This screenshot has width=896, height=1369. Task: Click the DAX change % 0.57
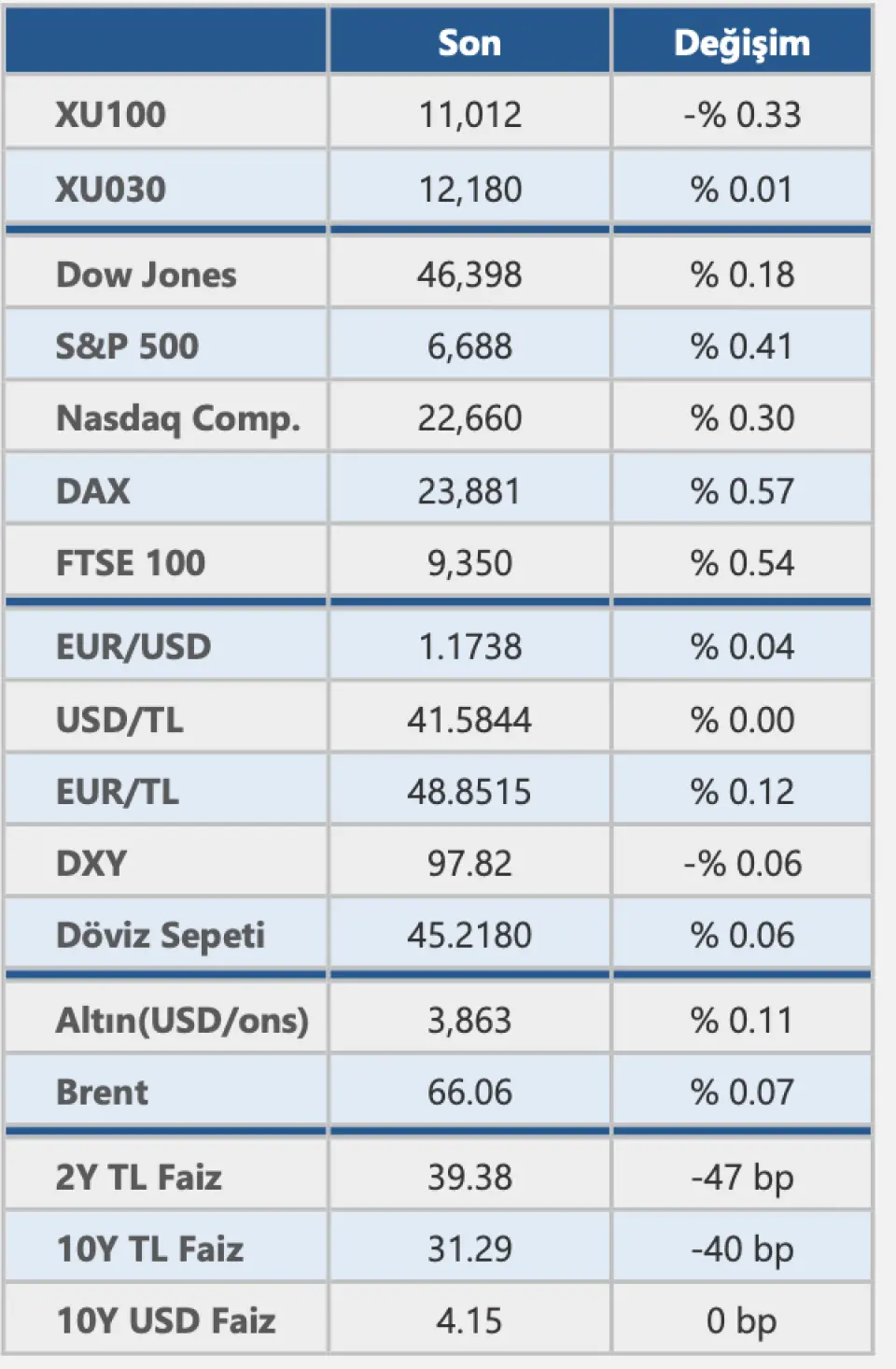[x=742, y=491]
